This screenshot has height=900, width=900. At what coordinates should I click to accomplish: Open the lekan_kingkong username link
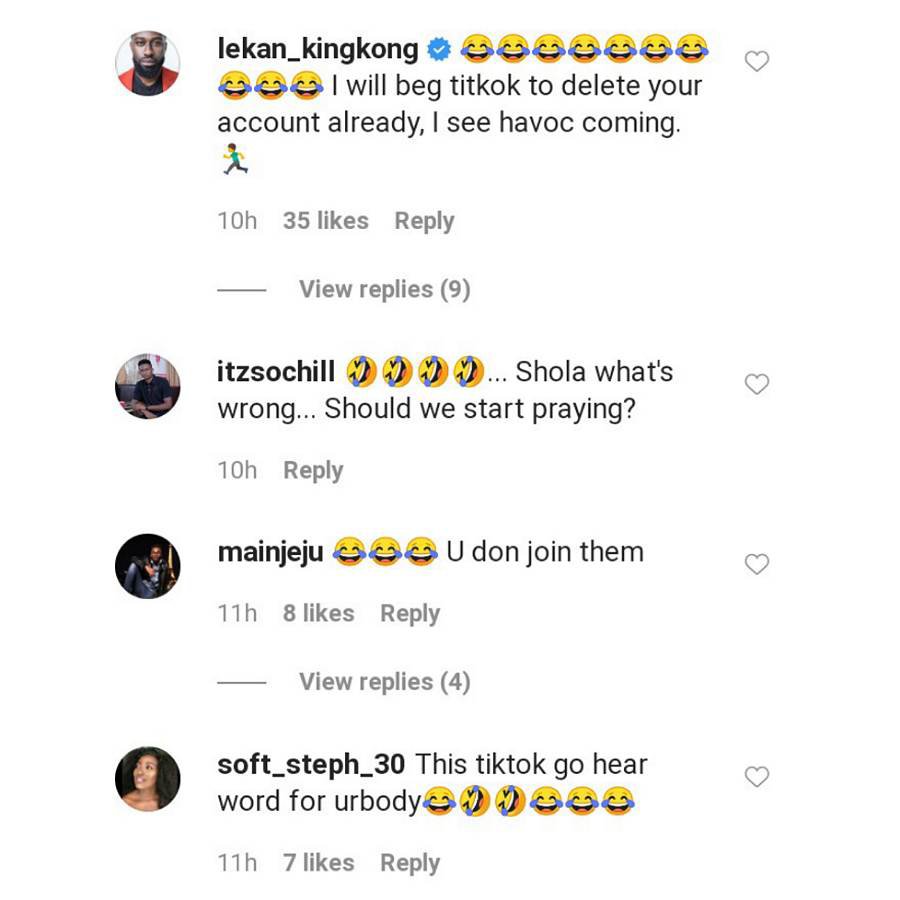pyautogui.click(x=318, y=47)
